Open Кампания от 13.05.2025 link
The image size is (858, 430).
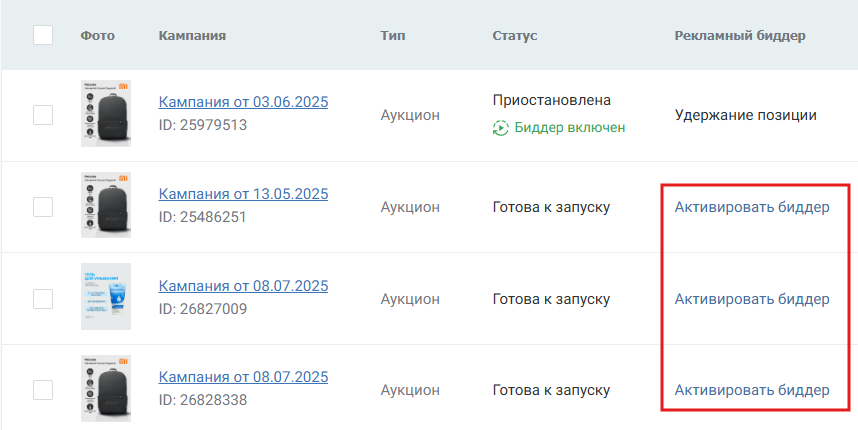[x=244, y=194]
